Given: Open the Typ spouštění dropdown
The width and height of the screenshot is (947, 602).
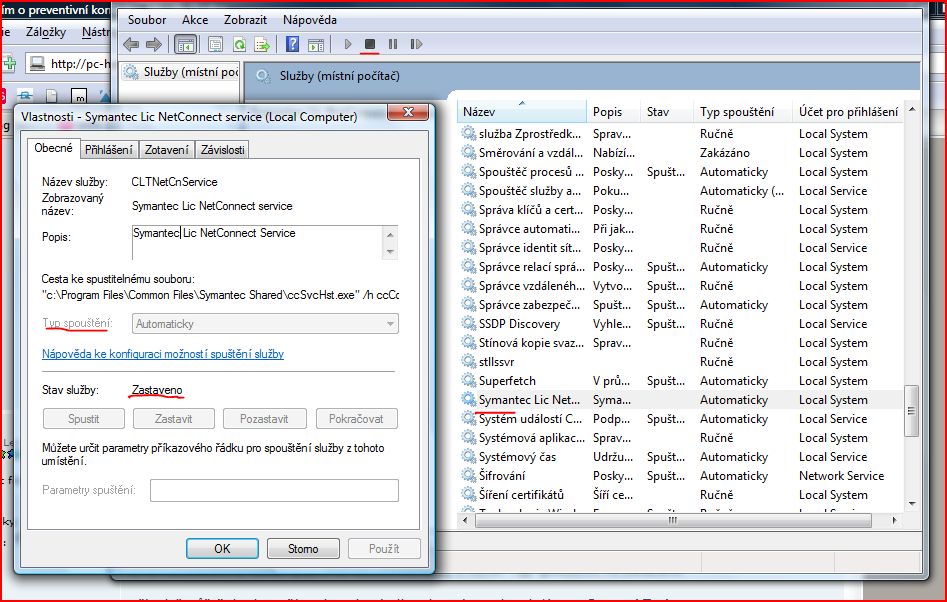Looking at the screenshot, I should 265,324.
